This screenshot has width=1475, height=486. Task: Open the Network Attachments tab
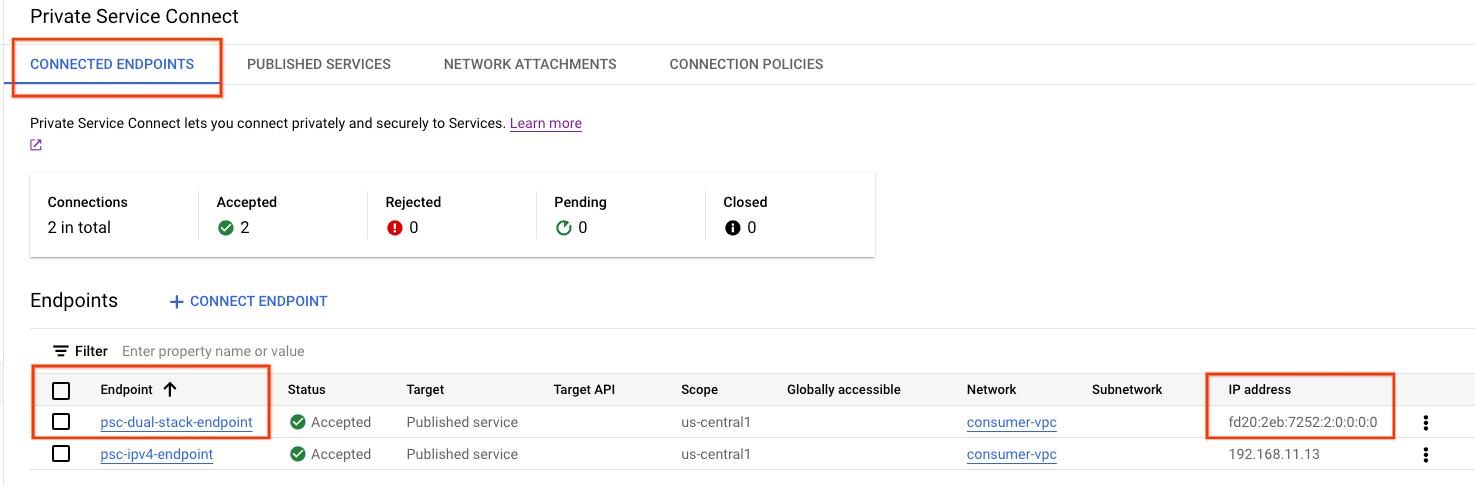click(530, 64)
